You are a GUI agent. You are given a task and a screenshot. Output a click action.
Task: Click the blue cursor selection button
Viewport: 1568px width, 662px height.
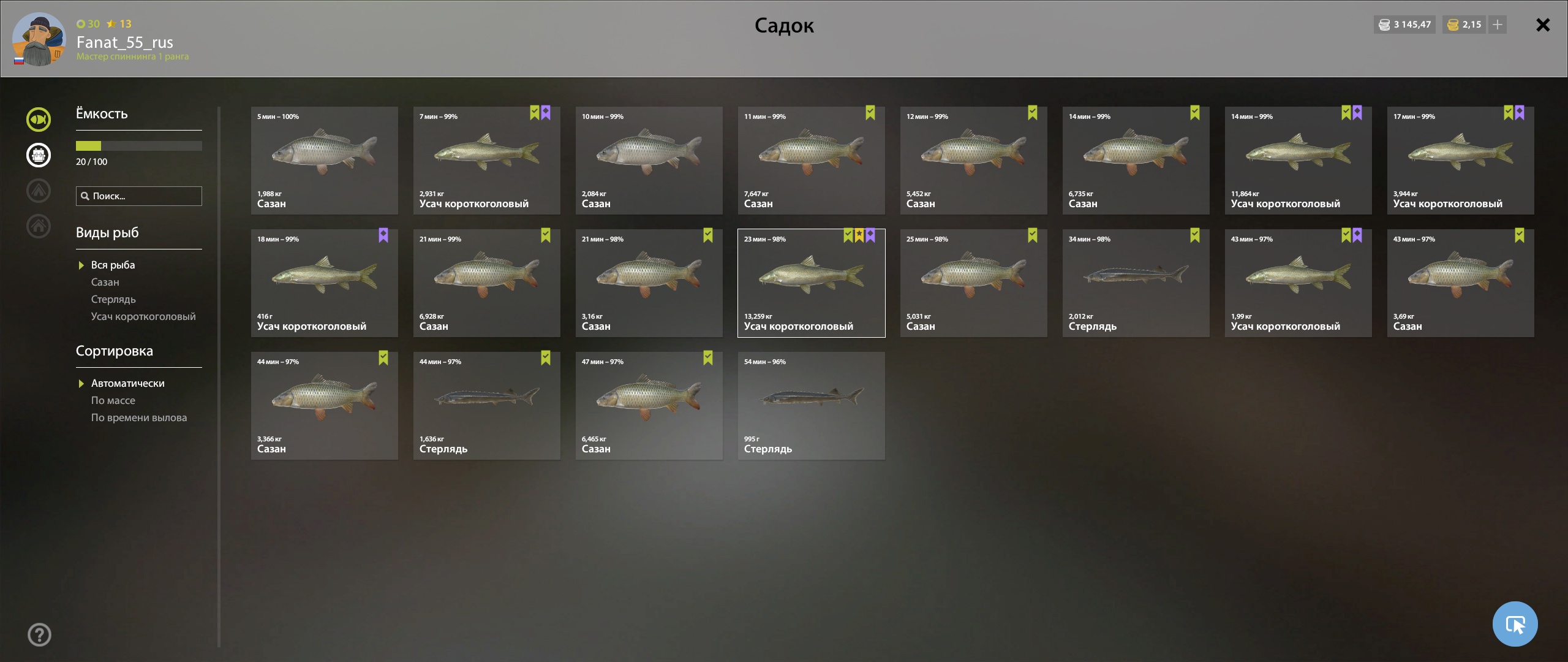[1515, 624]
